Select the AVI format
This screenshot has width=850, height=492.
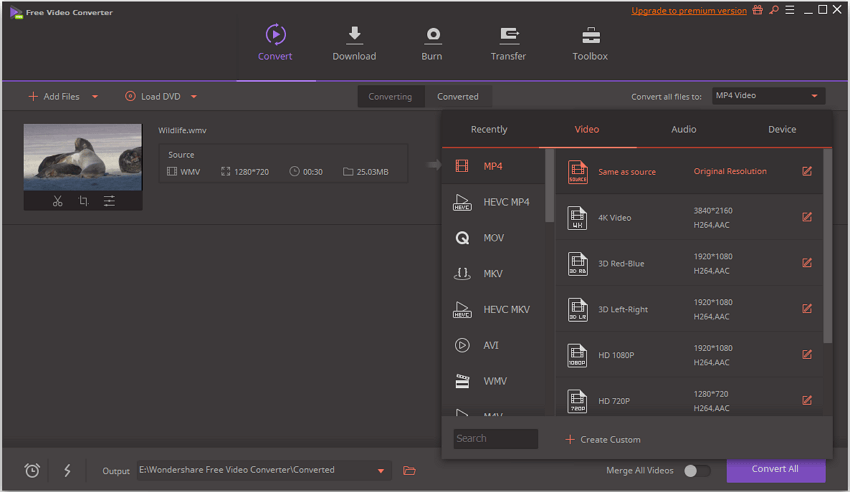[x=493, y=345]
